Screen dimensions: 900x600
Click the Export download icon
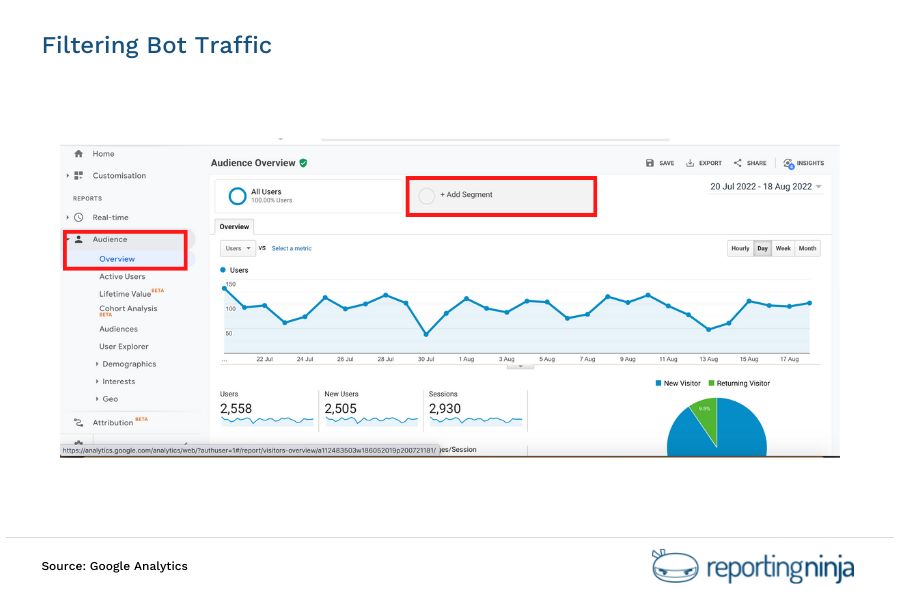pyautogui.click(x=690, y=163)
